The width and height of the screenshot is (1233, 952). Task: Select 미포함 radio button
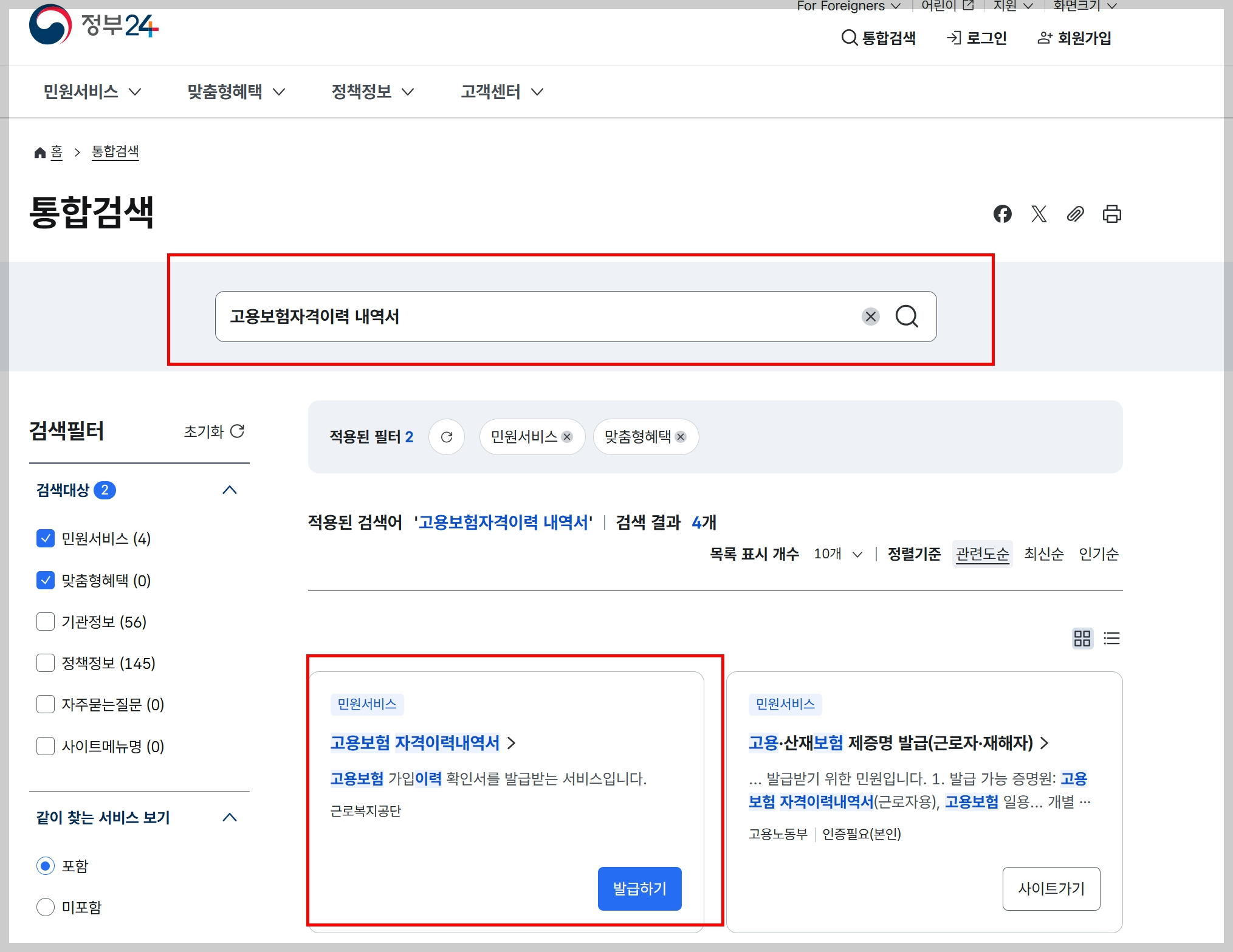click(x=46, y=907)
